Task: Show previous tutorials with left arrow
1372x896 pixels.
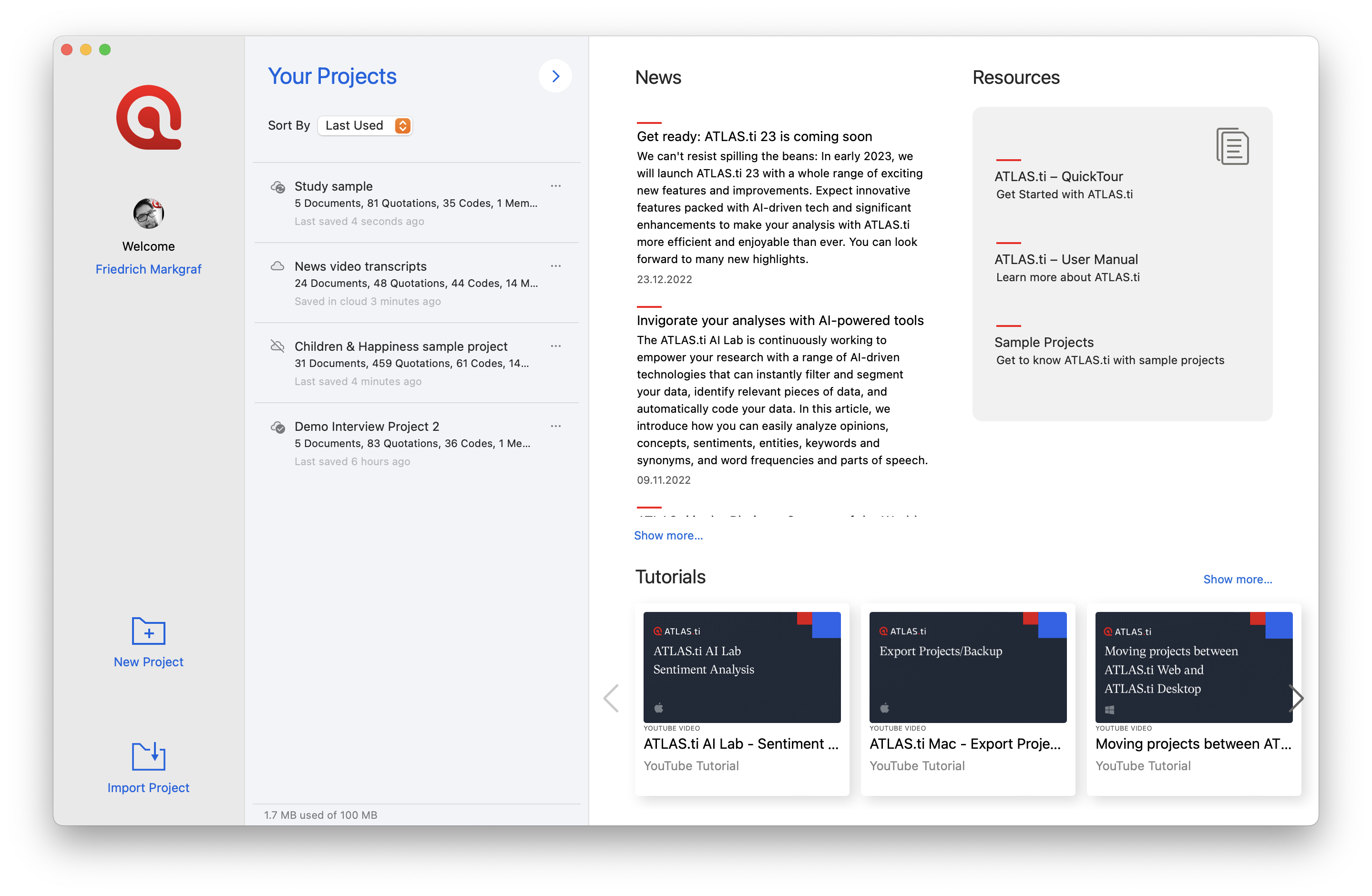Action: point(611,698)
